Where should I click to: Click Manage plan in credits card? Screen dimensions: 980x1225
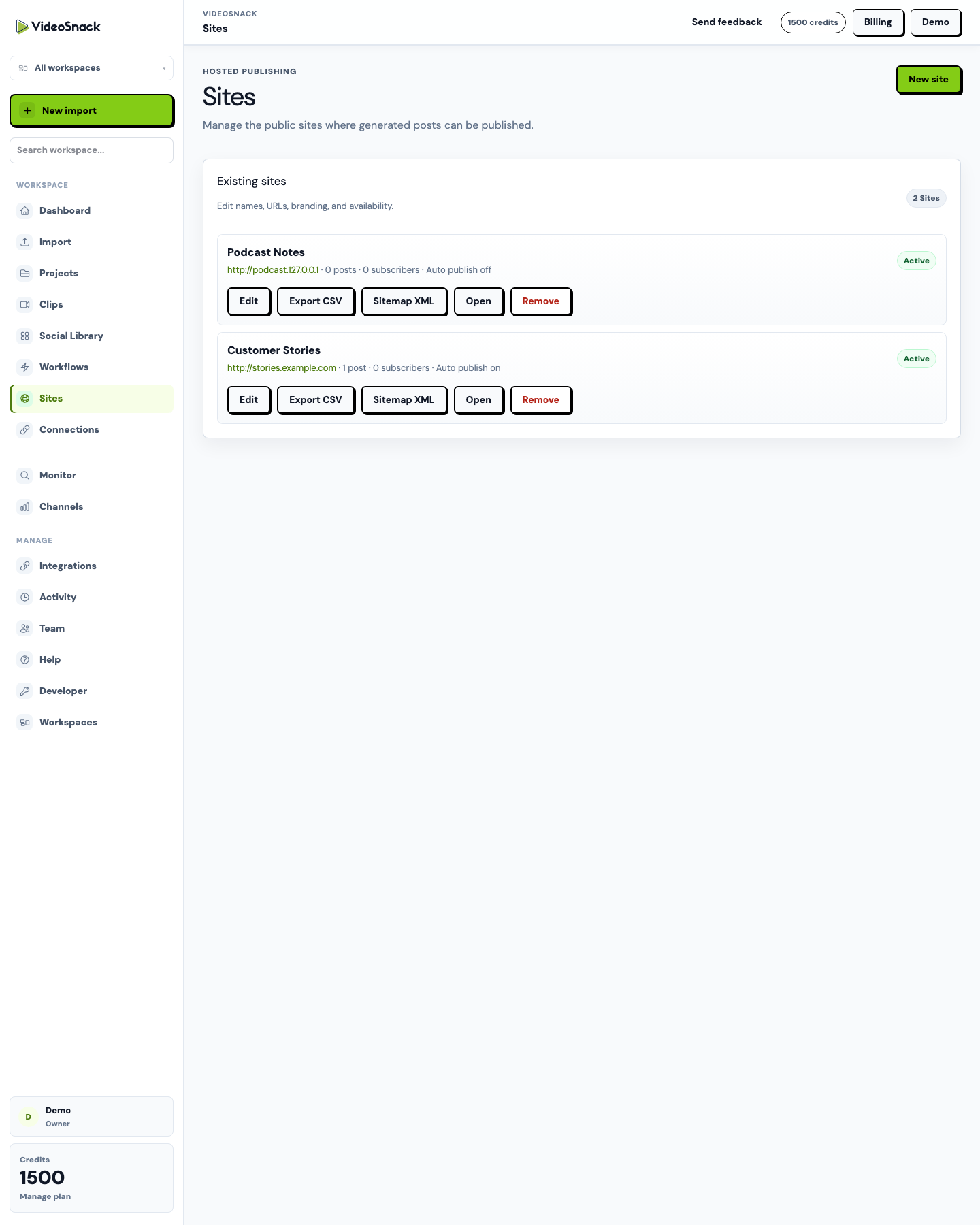45,1196
